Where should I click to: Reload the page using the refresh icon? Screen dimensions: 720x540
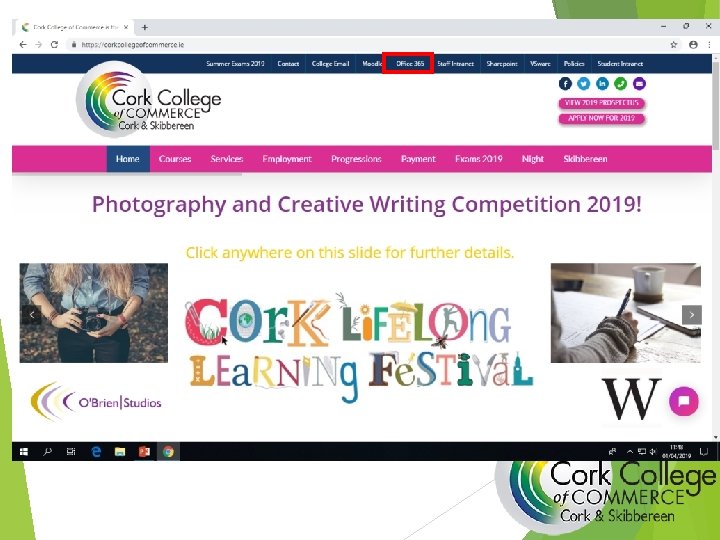54,45
